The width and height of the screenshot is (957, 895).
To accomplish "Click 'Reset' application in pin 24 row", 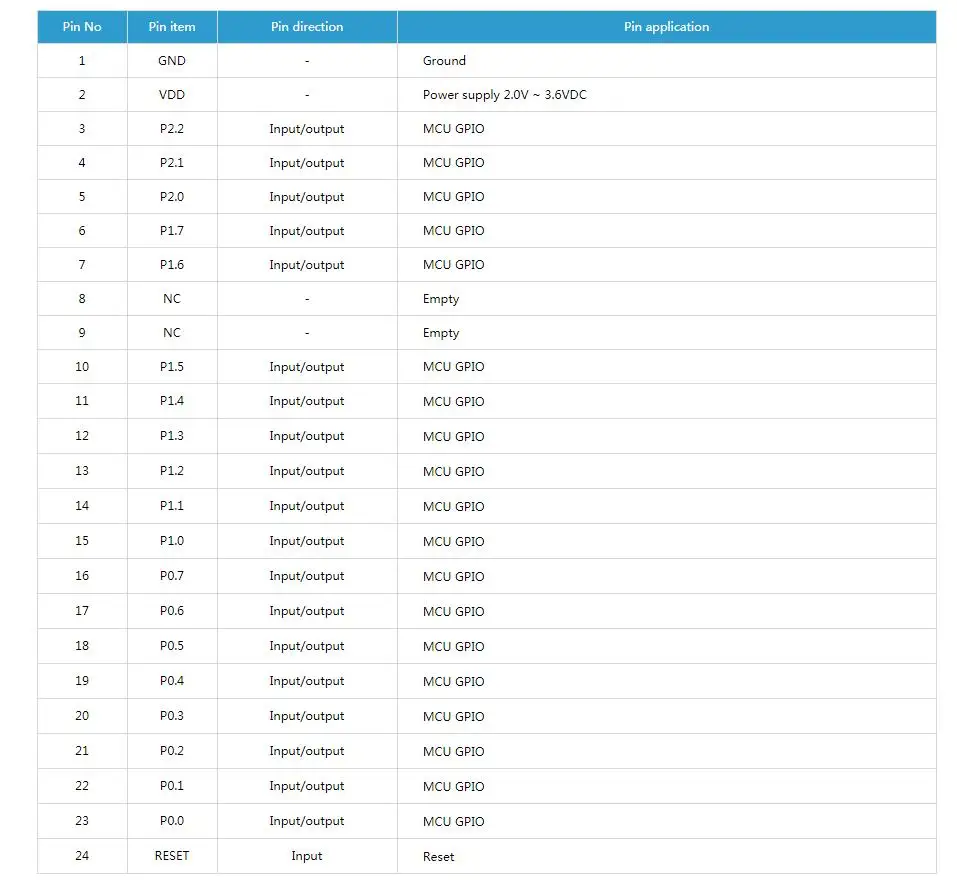I will 438,857.
